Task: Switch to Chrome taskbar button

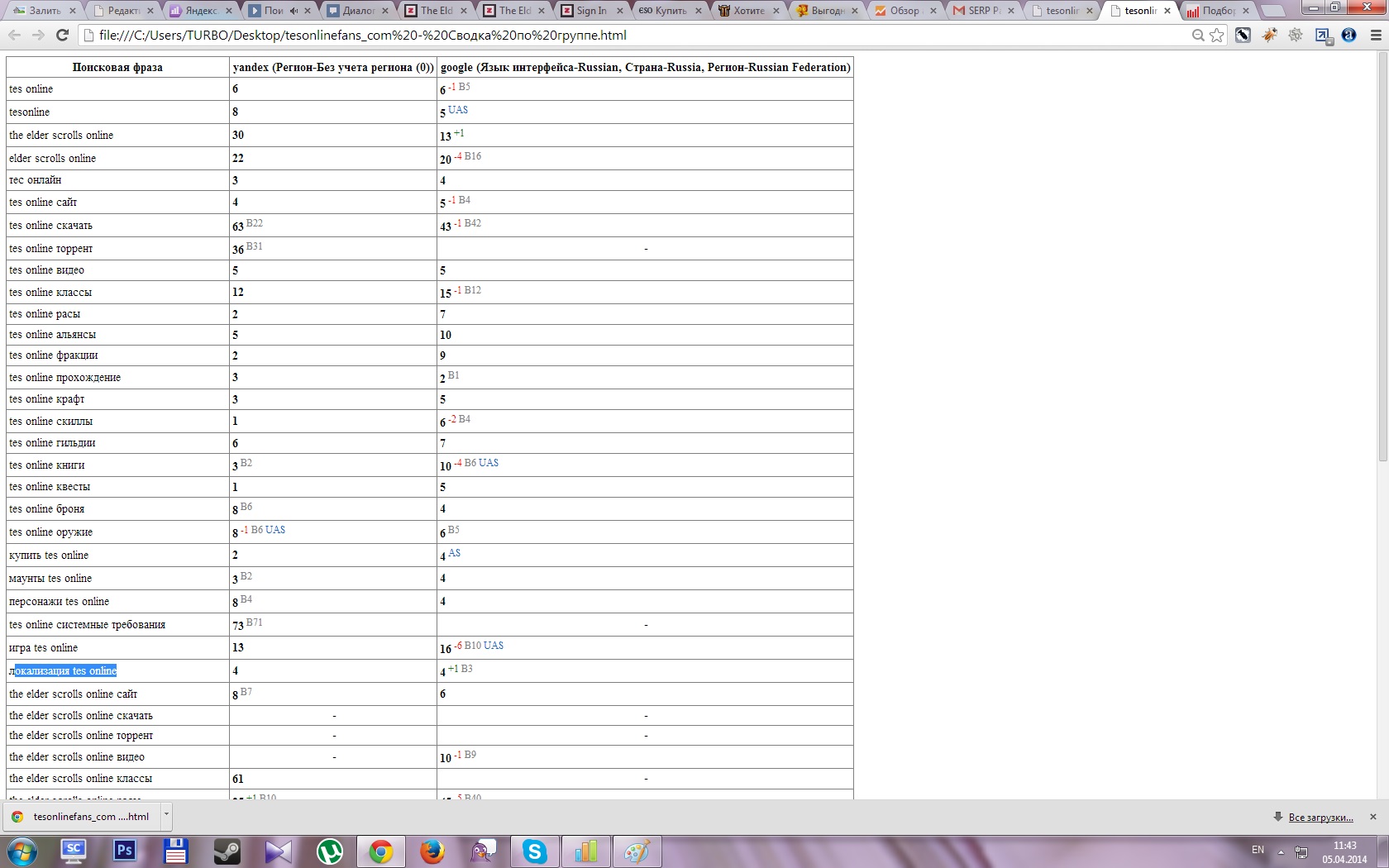Action: (381, 851)
